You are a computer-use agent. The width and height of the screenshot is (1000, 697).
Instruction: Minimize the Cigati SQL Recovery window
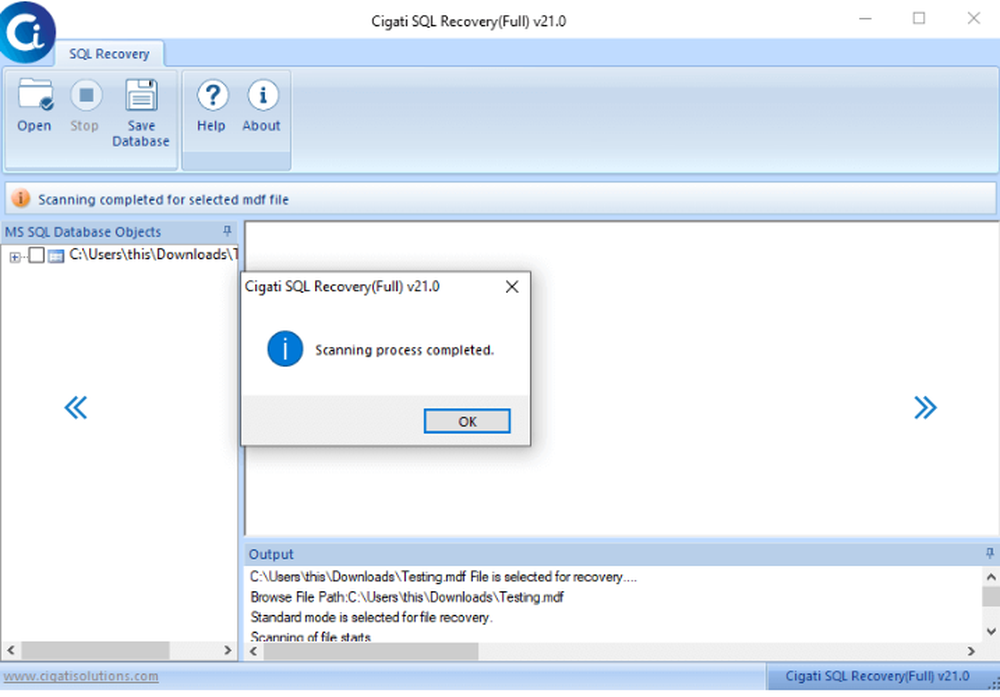tap(865, 19)
